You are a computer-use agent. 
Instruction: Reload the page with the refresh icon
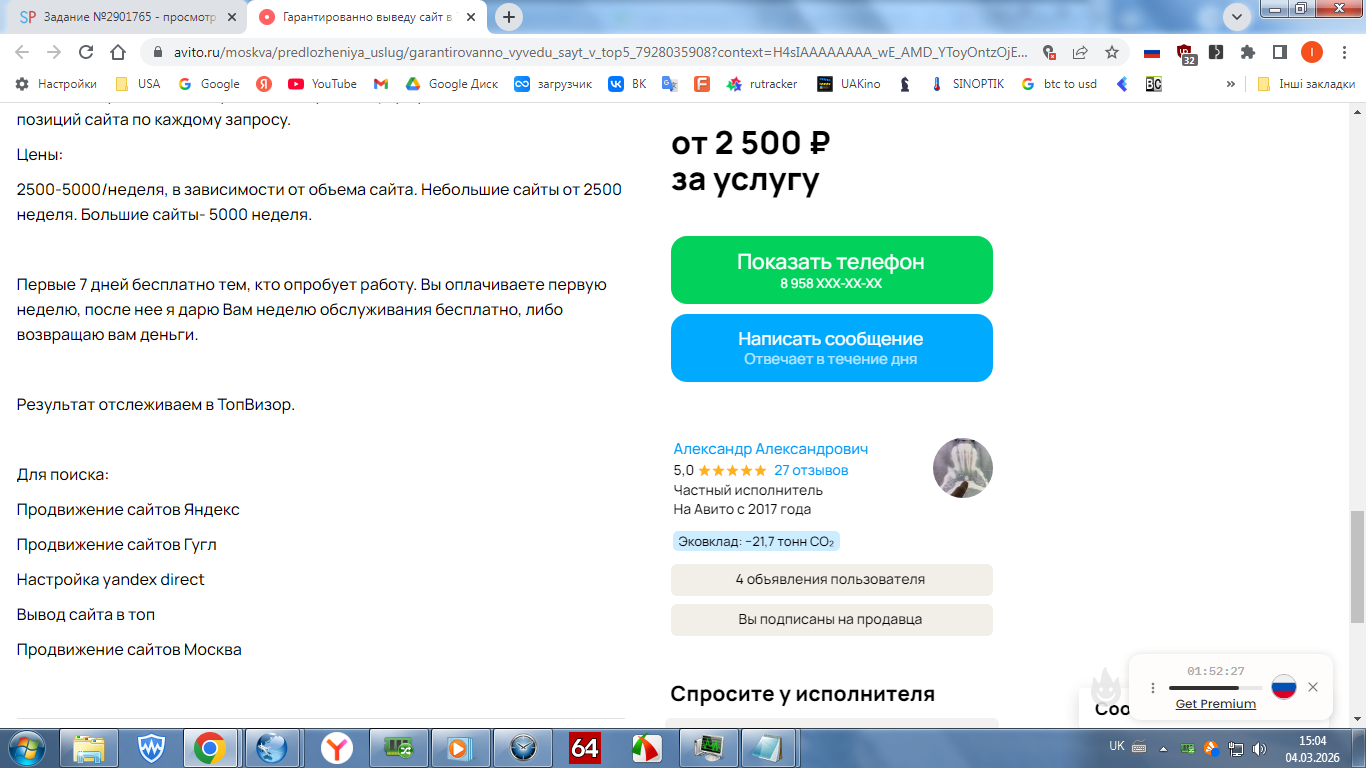[x=86, y=52]
